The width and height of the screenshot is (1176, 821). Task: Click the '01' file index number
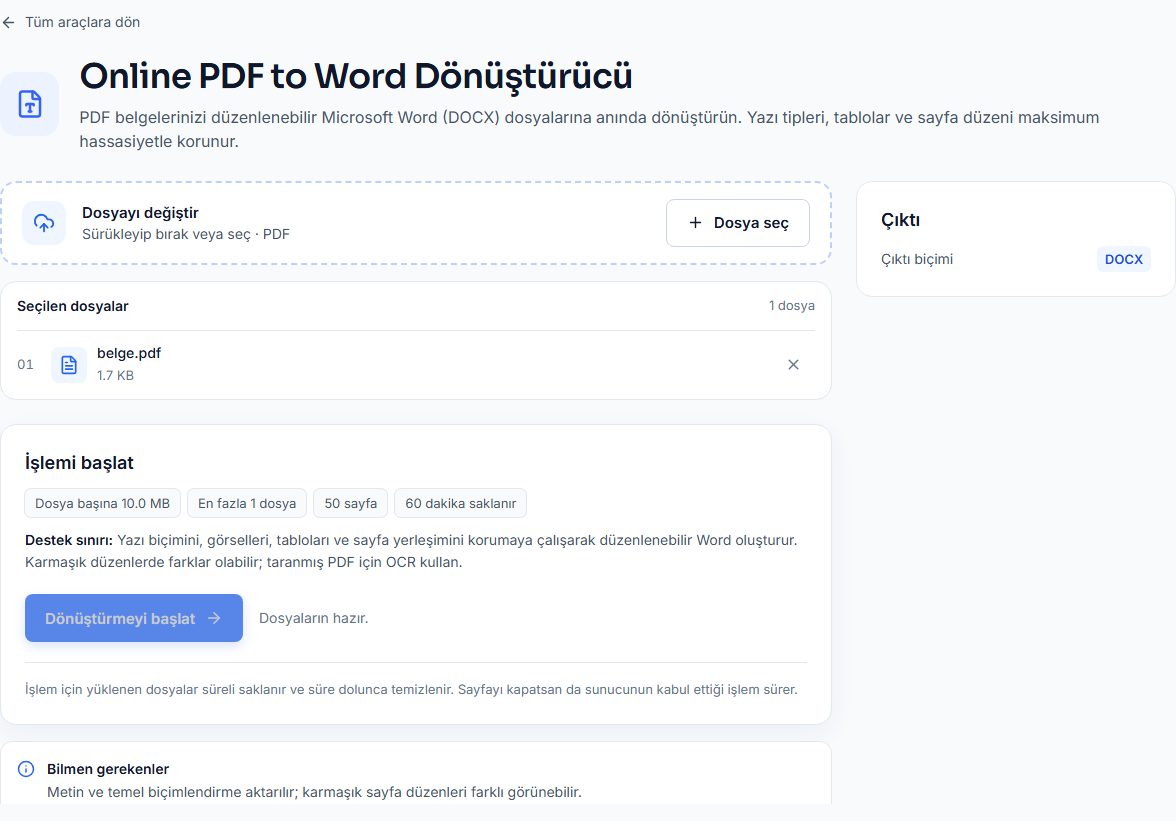tap(26, 364)
